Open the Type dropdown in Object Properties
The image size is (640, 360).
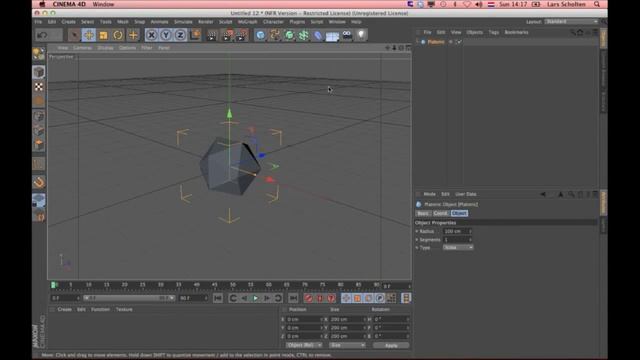point(458,247)
